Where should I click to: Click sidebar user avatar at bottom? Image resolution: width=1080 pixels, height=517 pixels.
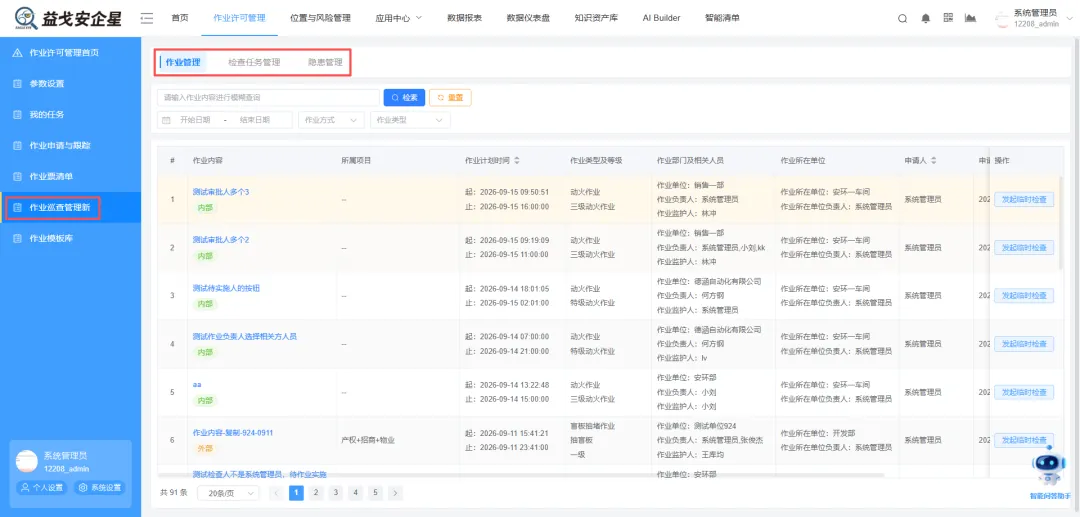(x=26, y=461)
